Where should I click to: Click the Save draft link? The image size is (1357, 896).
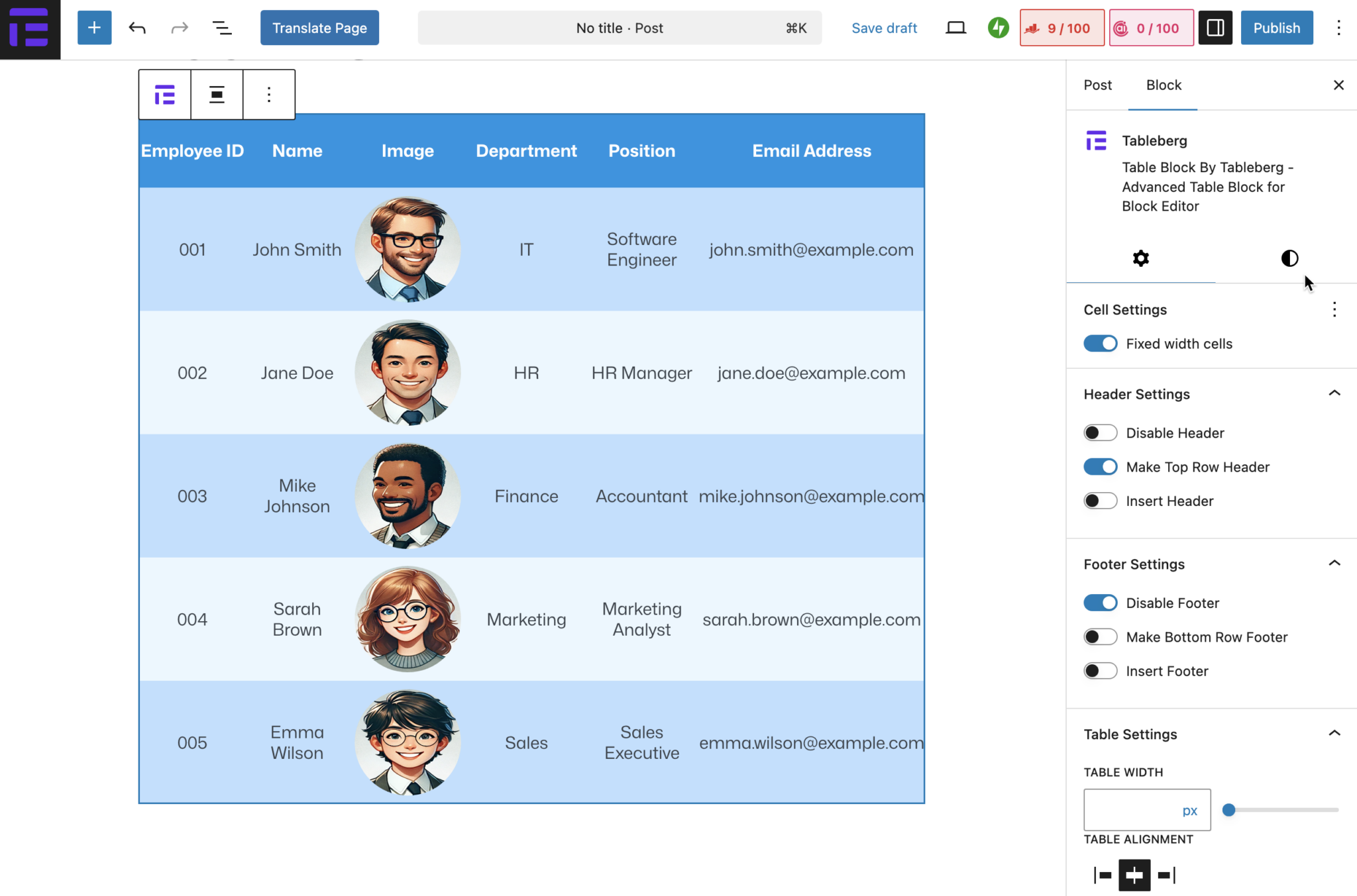click(x=884, y=27)
